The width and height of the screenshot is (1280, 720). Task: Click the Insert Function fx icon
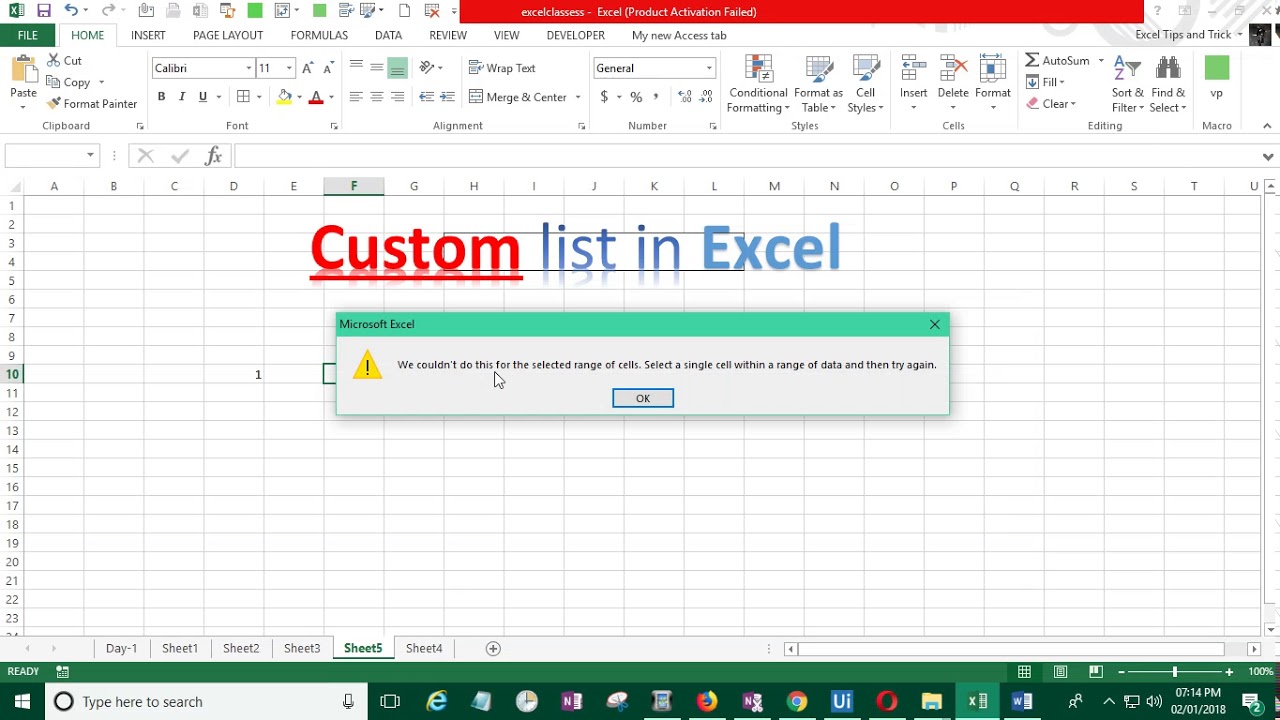pos(213,155)
